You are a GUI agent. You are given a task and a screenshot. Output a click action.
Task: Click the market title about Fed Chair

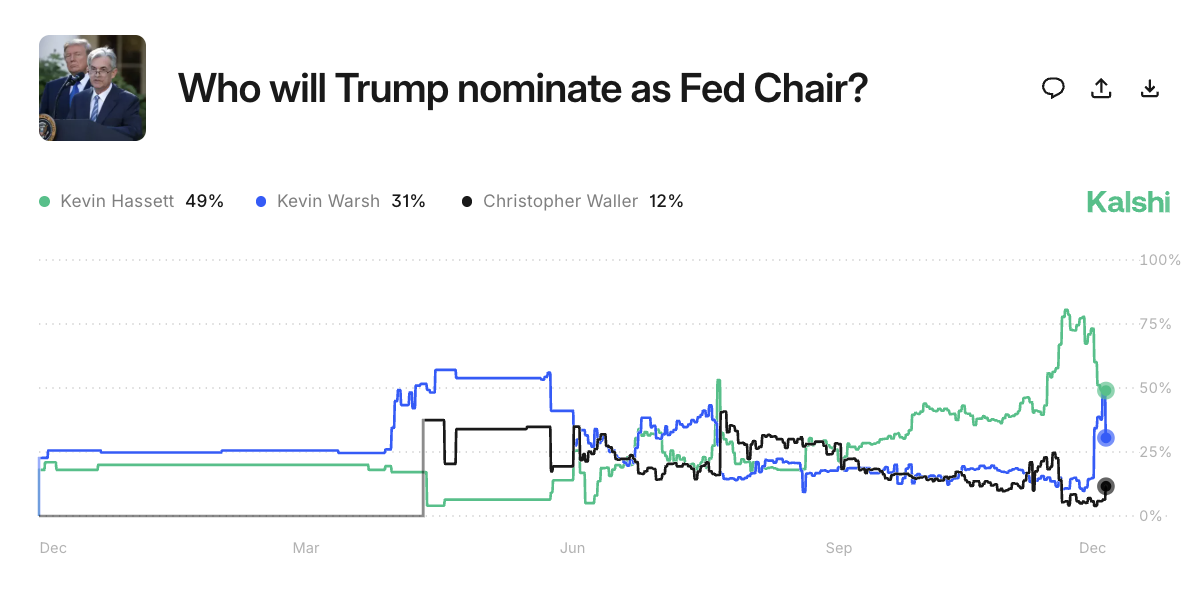pos(522,88)
